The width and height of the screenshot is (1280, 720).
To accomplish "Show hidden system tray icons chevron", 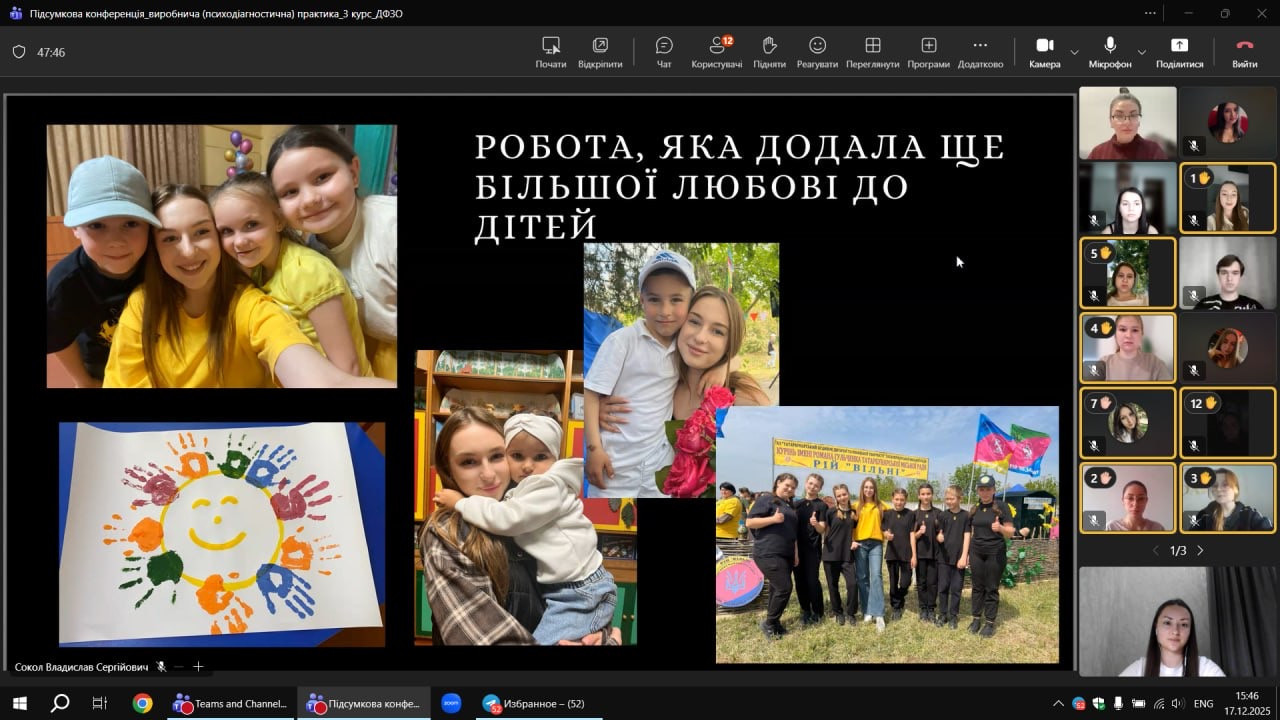I will click(x=1058, y=704).
